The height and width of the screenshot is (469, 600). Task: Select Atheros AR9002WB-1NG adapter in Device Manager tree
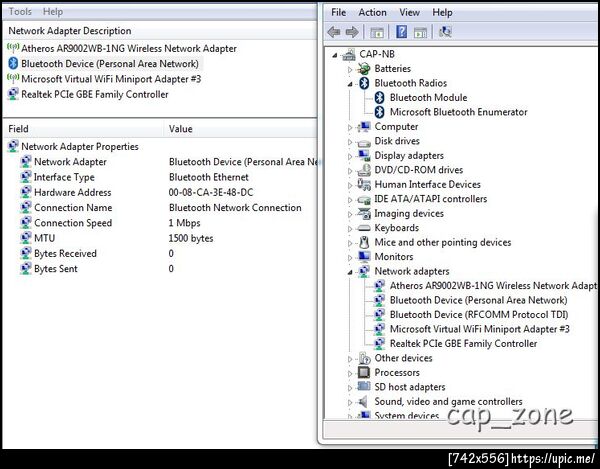point(493,285)
